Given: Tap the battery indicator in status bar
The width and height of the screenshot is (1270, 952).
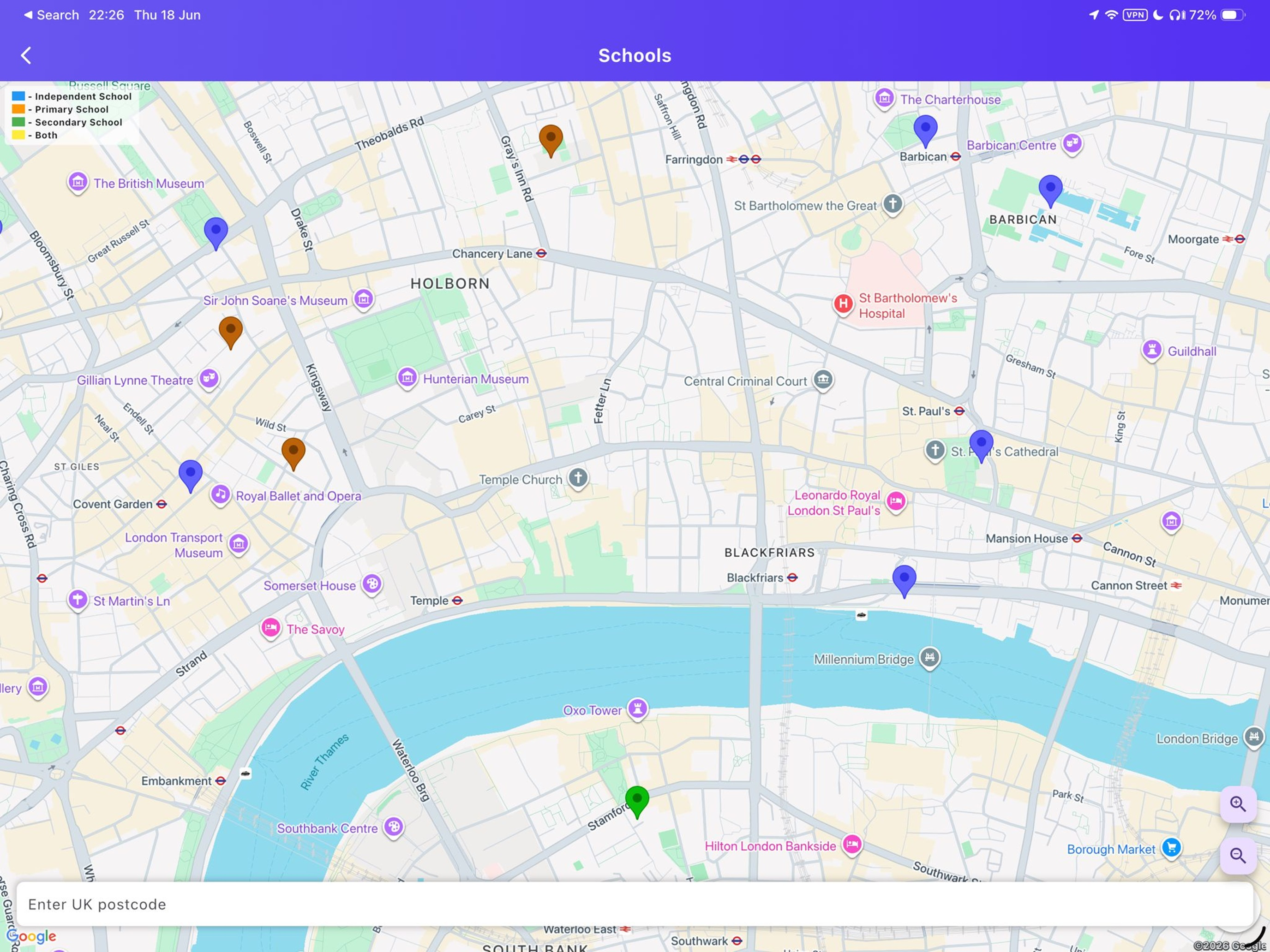Looking at the screenshot, I should pos(1232,15).
